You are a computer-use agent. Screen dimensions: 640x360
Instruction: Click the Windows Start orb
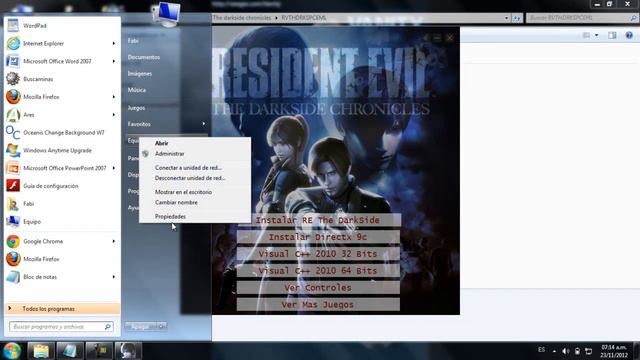(x=11, y=351)
